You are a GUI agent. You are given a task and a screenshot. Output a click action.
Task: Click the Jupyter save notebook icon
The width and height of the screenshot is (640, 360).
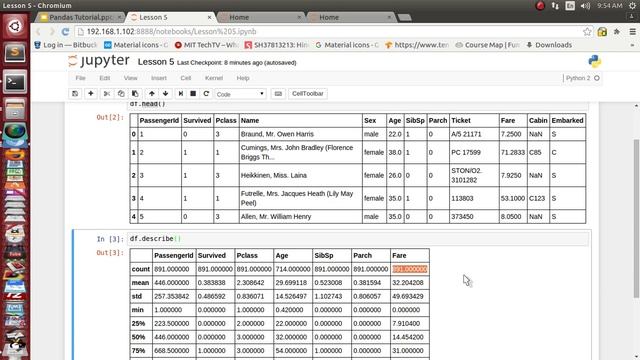75,93
